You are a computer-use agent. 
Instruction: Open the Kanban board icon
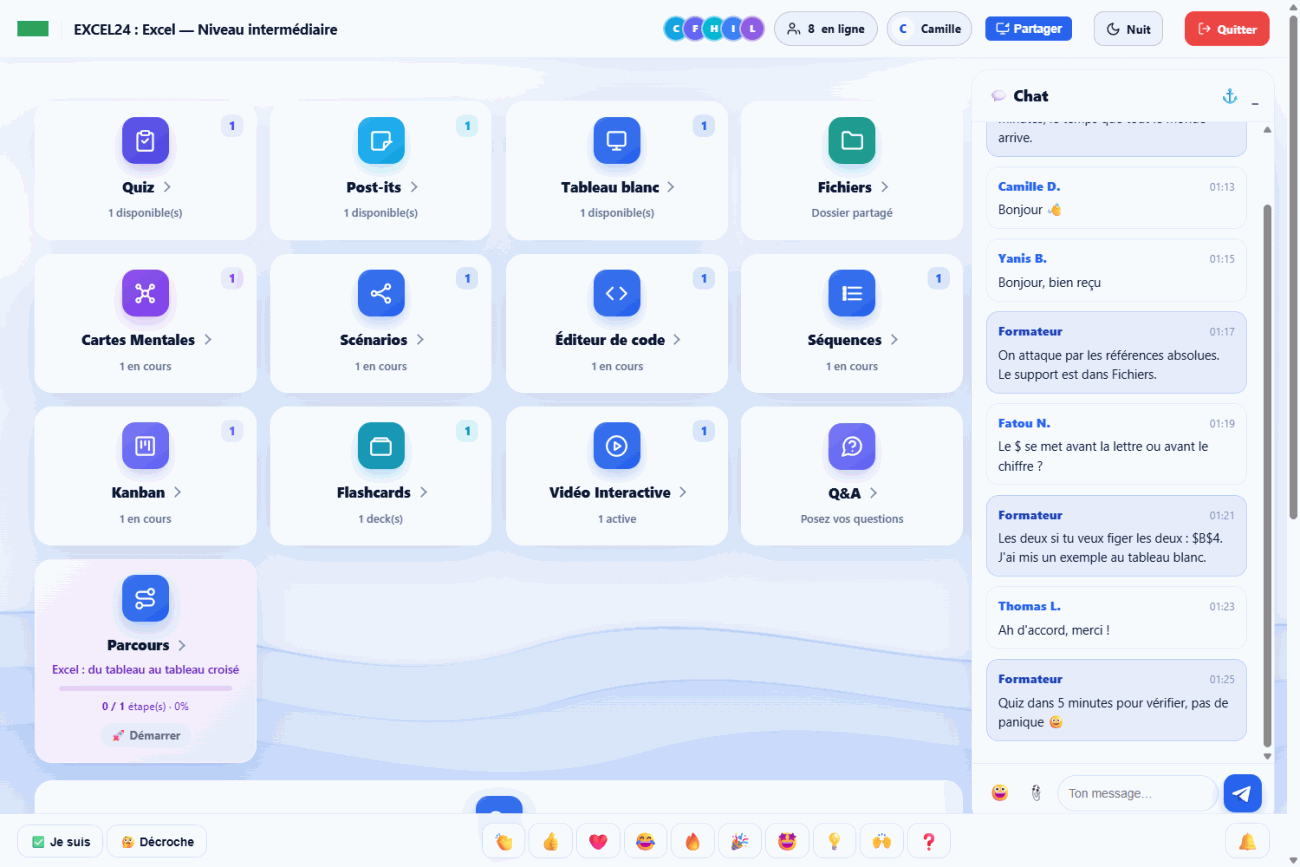(145, 446)
